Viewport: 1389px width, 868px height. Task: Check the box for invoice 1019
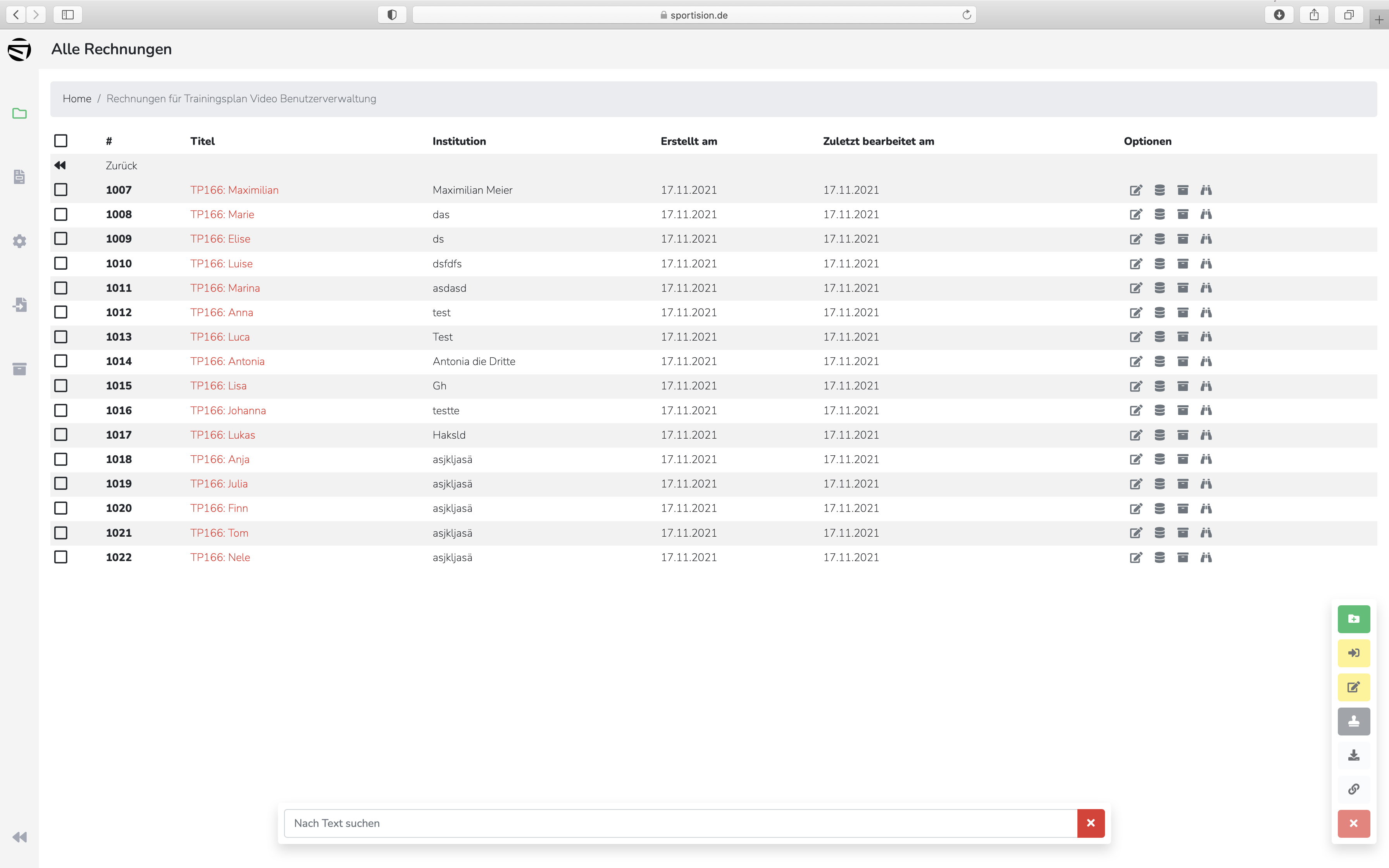click(61, 484)
